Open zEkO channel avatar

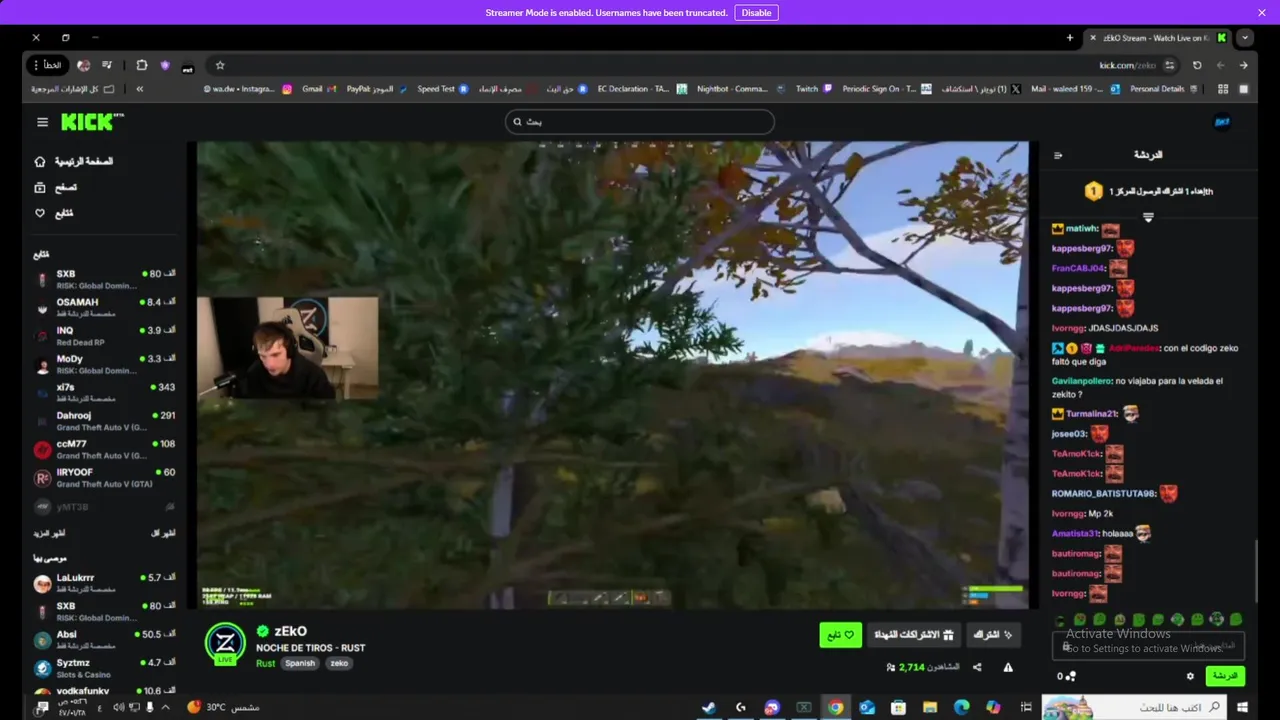[225, 642]
